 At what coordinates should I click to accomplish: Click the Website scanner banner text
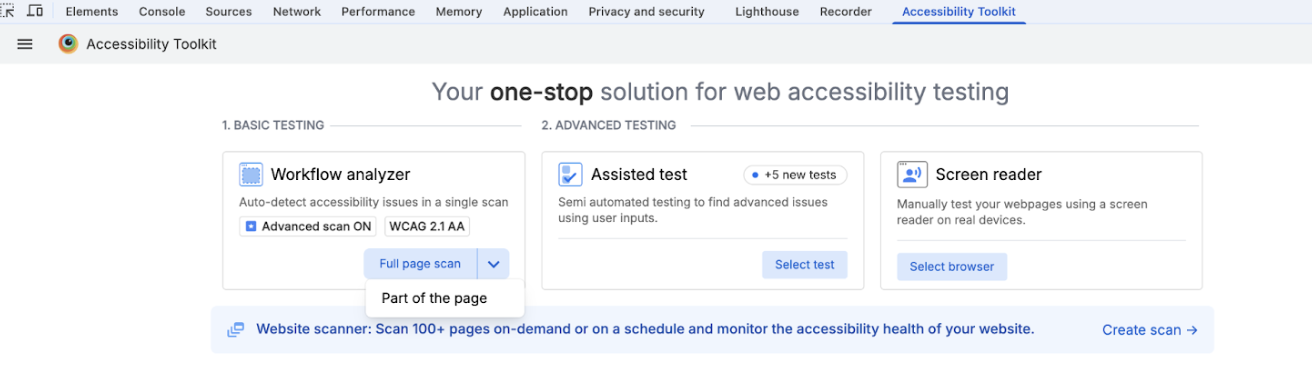[645, 329]
